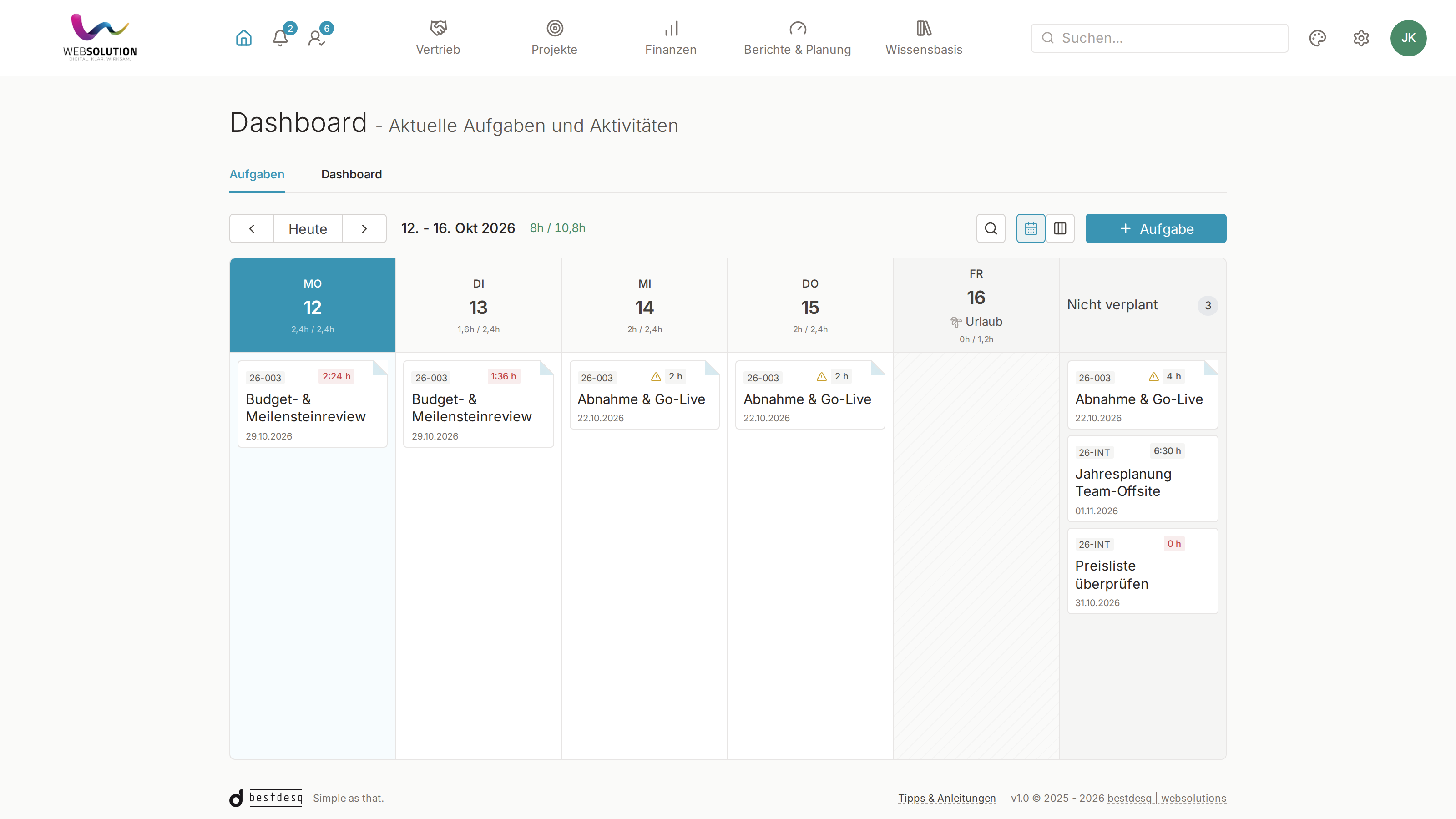Screen dimensions: 1456x819
Task: Click the Websolution logo
Action: point(100,37)
